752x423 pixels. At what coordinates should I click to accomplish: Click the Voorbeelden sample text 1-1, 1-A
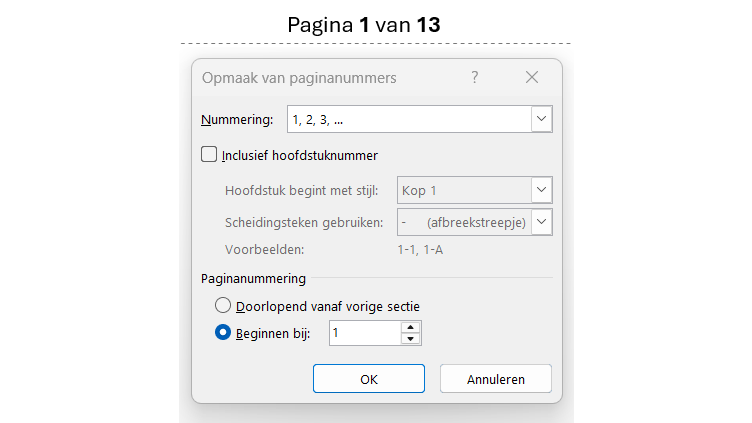coord(421,250)
